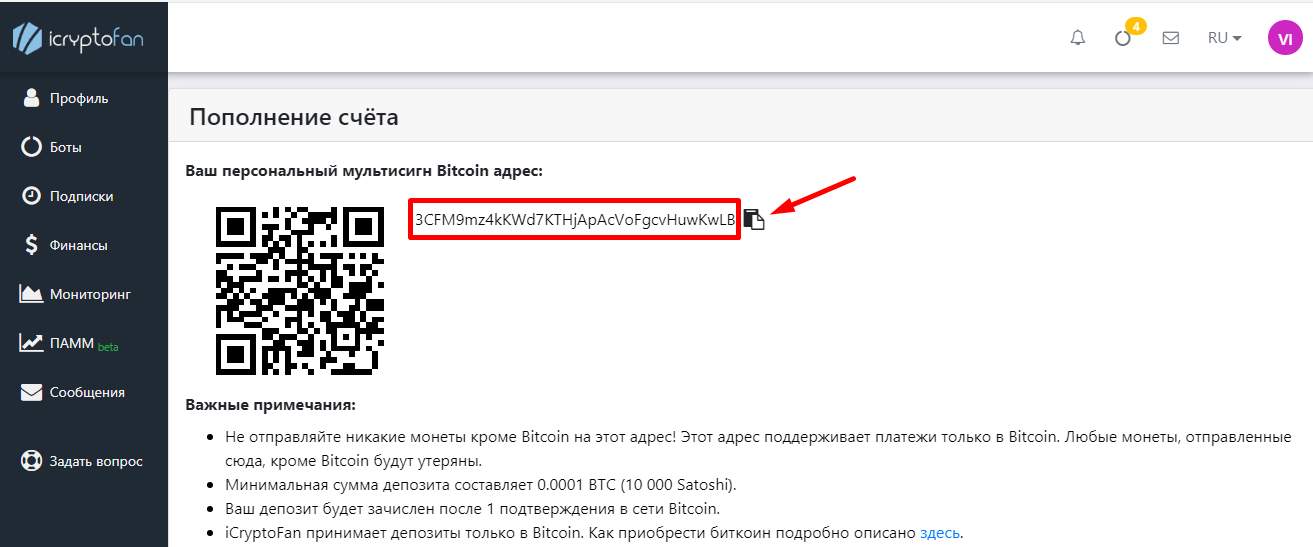
Task: Expand the RU language dropdown
Action: [1224, 38]
